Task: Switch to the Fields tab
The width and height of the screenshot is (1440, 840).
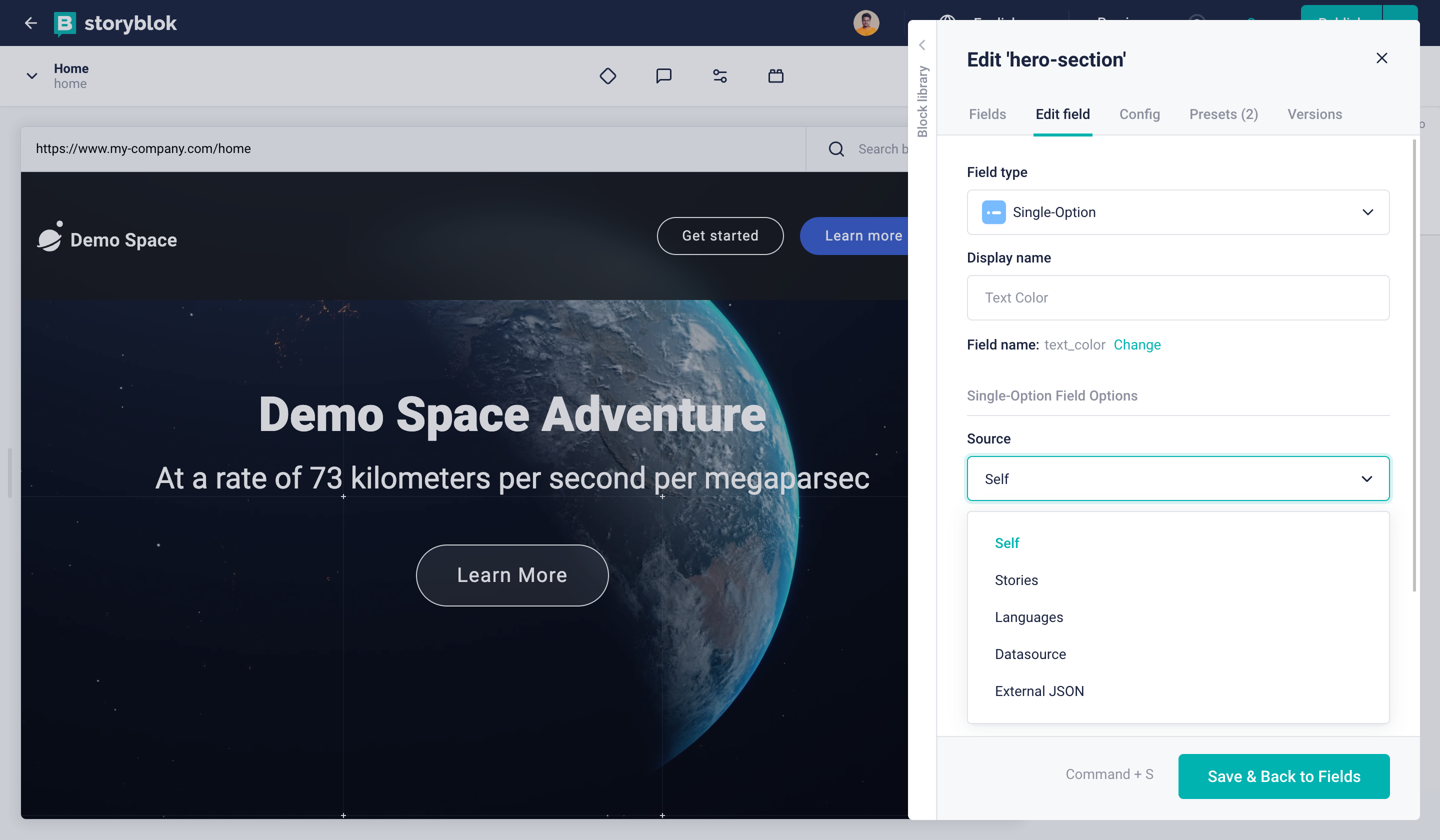Action: (x=988, y=114)
